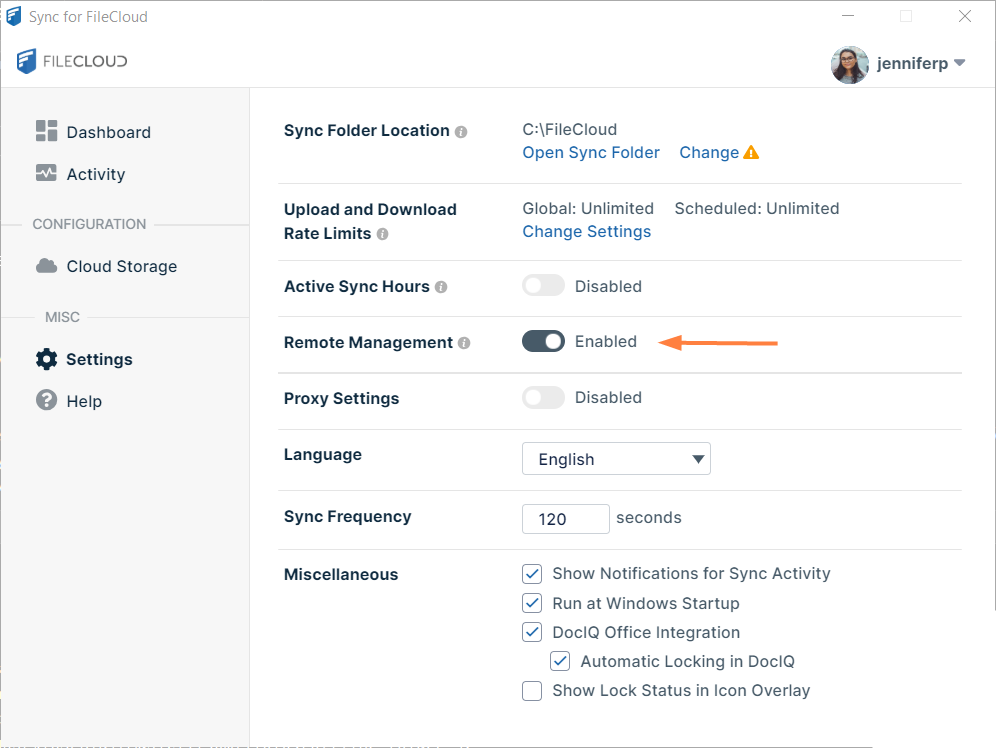Click the jenniferp username
Image resolution: width=996 pixels, height=748 pixels.
pyautogui.click(x=912, y=63)
